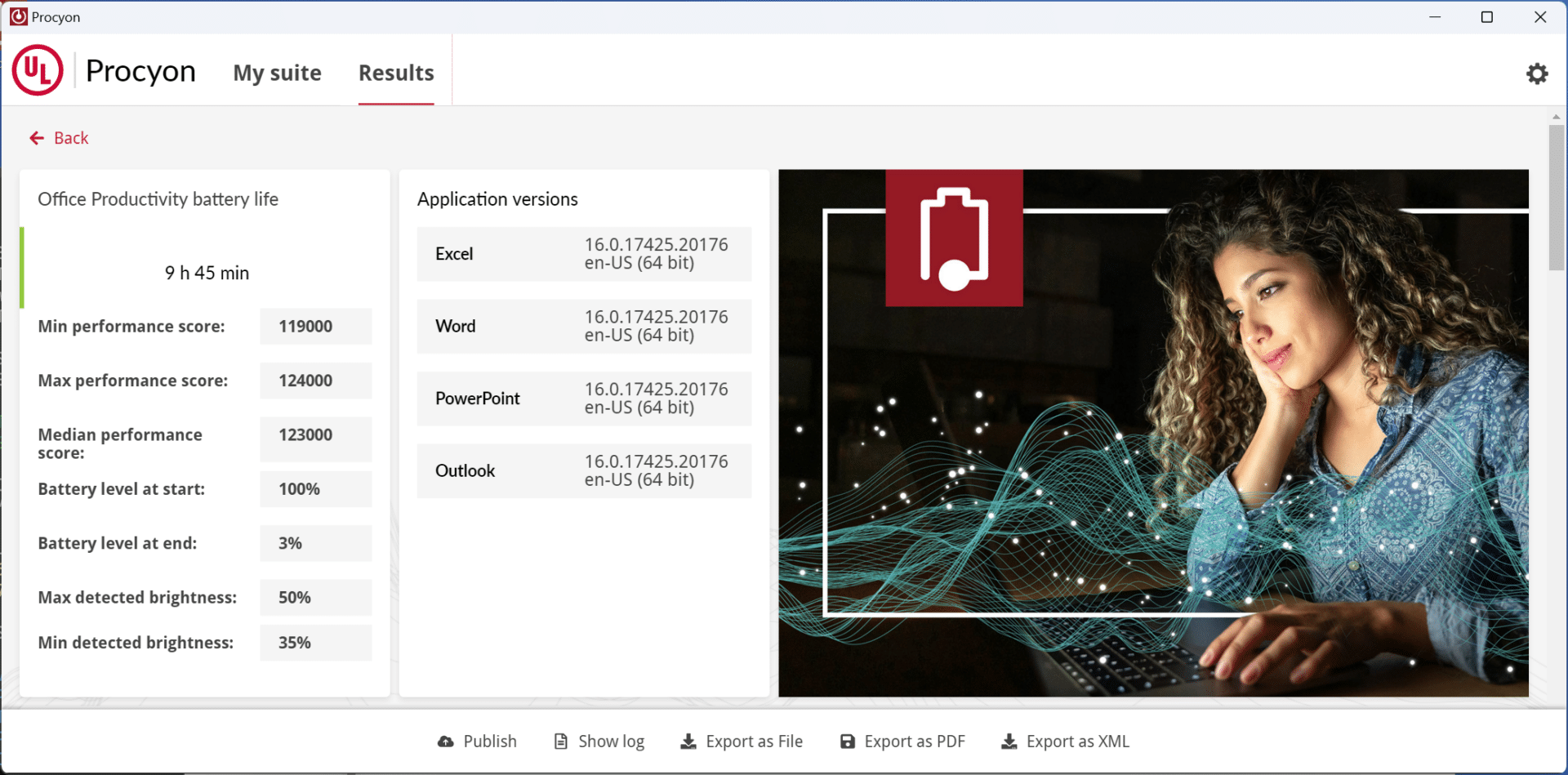Maximize the Procyon window
This screenshot has width=1568, height=775.
pos(1487,16)
